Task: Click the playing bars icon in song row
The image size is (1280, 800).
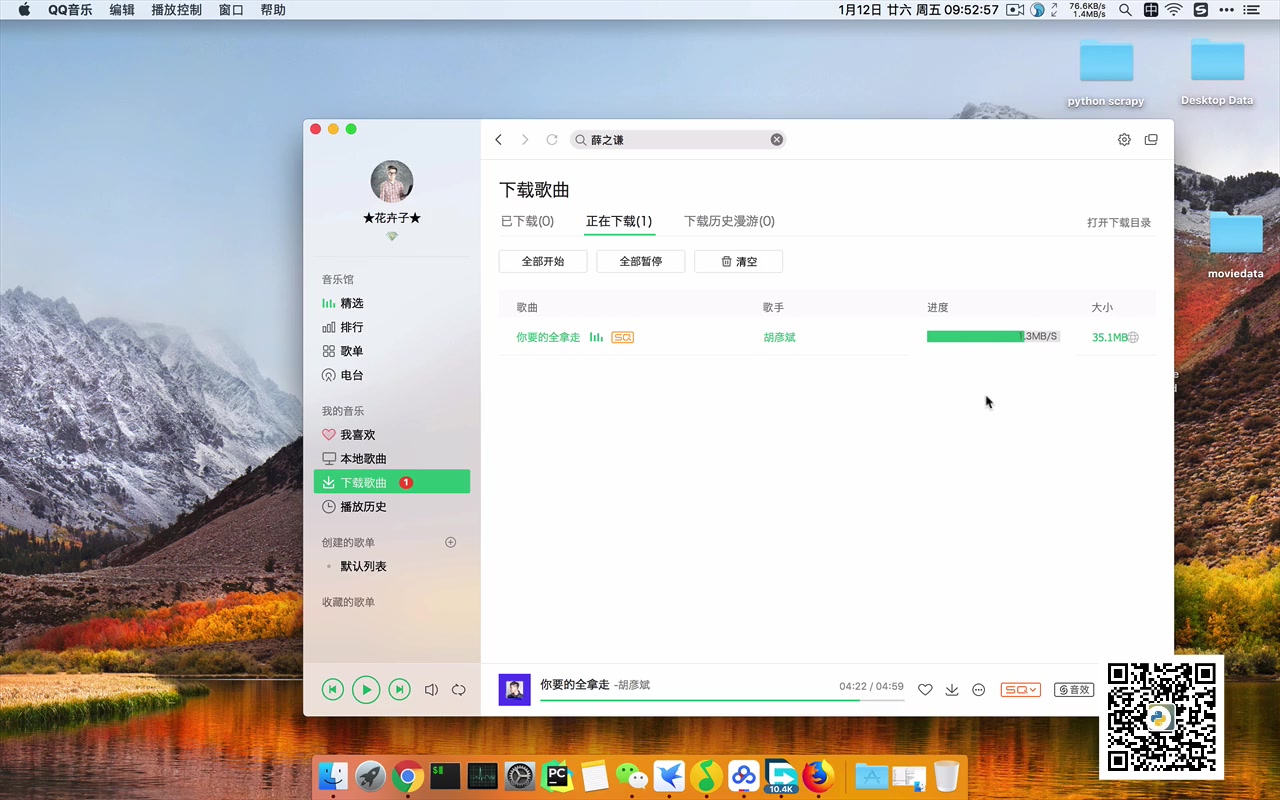Action: click(x=596, y=337)
